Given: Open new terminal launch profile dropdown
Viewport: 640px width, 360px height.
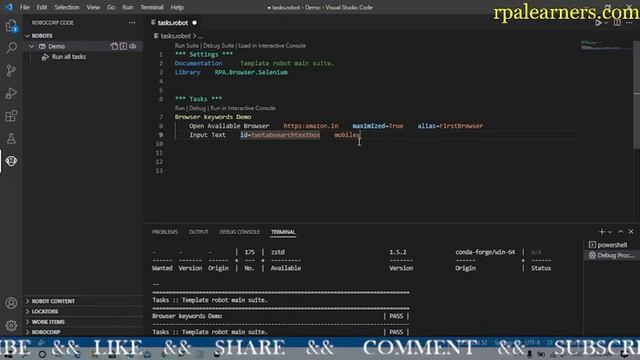Looking at the screenshot, I should click(x=610, y=232).
